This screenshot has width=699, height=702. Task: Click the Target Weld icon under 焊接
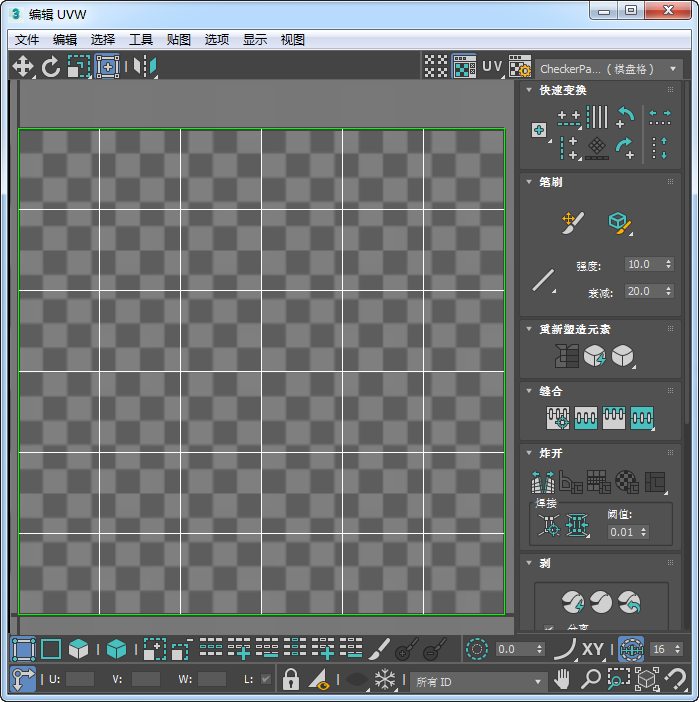549,525
